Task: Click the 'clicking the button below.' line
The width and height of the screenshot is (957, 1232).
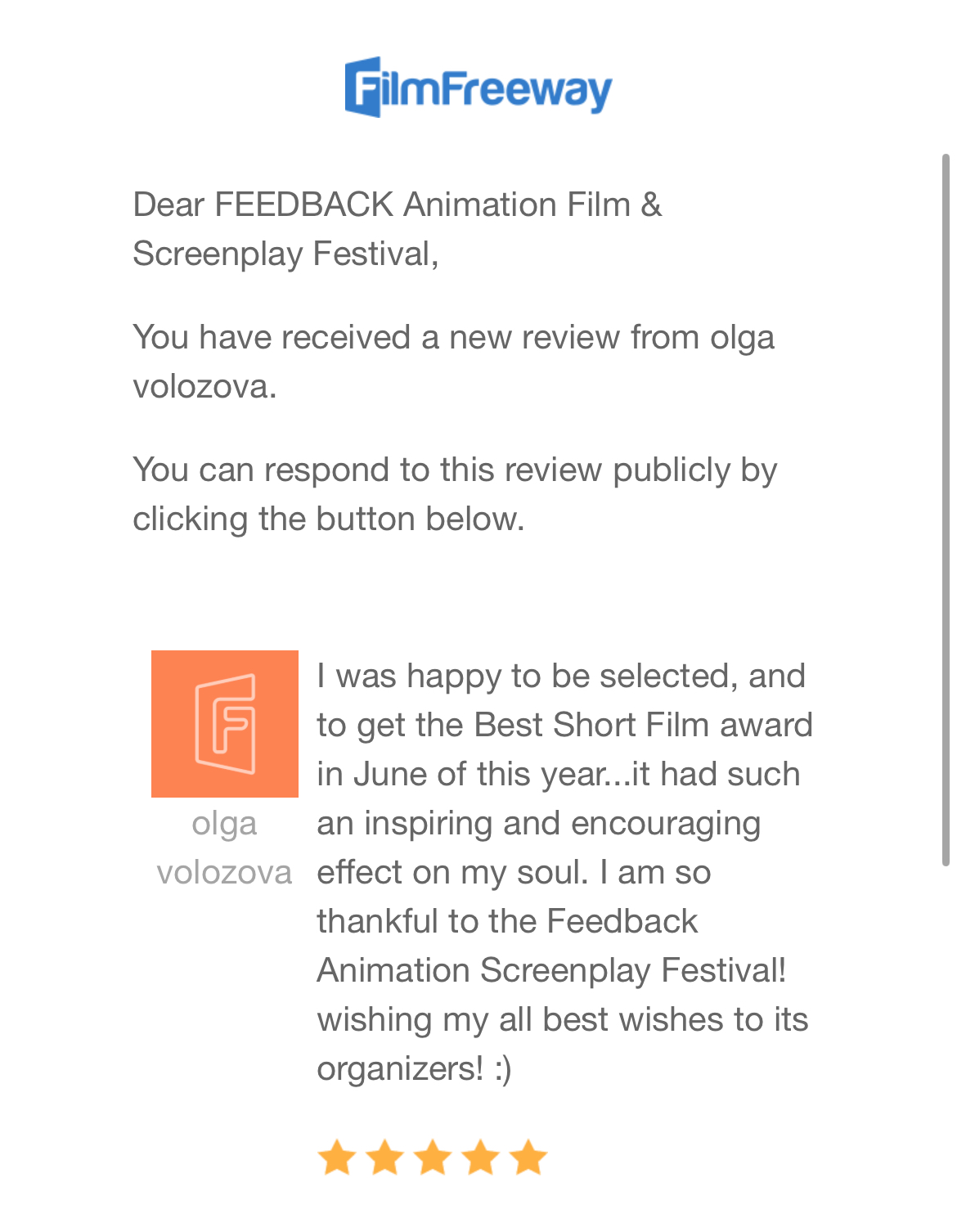Action: tap(329, 519)
